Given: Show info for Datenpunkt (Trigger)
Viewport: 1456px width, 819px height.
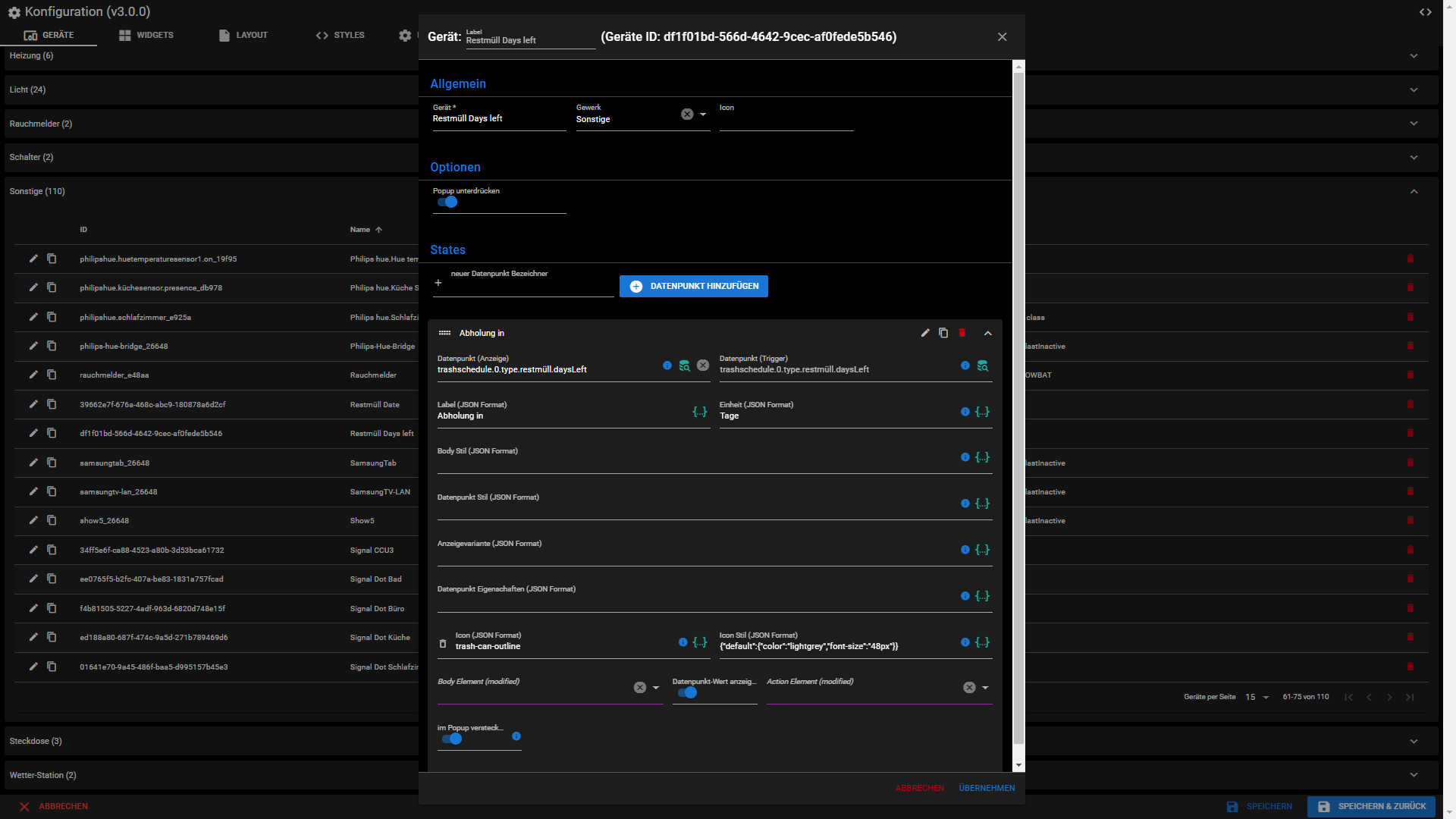Looking at the screenshot, I should (965, 366).
